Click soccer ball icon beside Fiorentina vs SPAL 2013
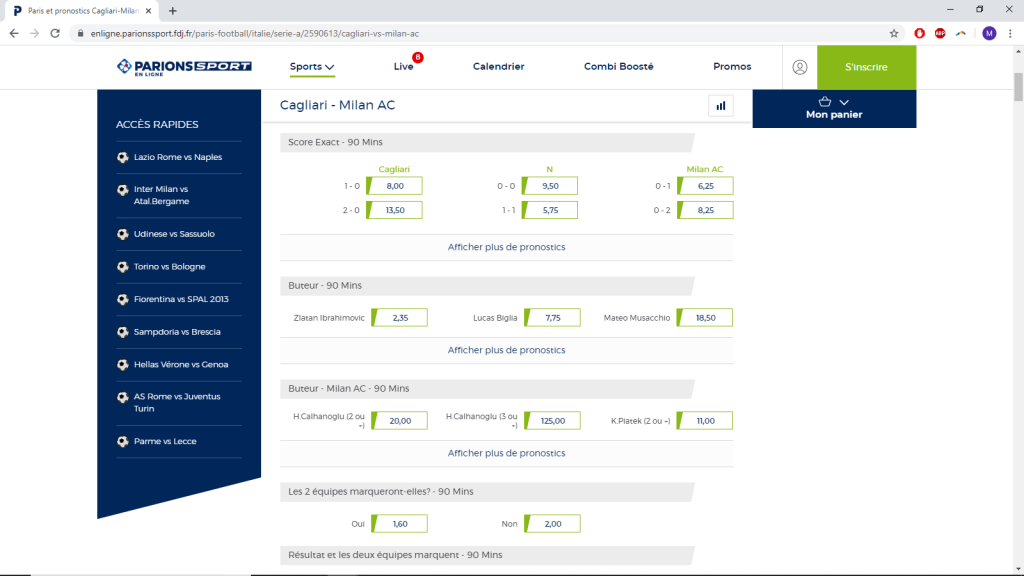This screenshot has height=576, width=1024. (123, 300)
